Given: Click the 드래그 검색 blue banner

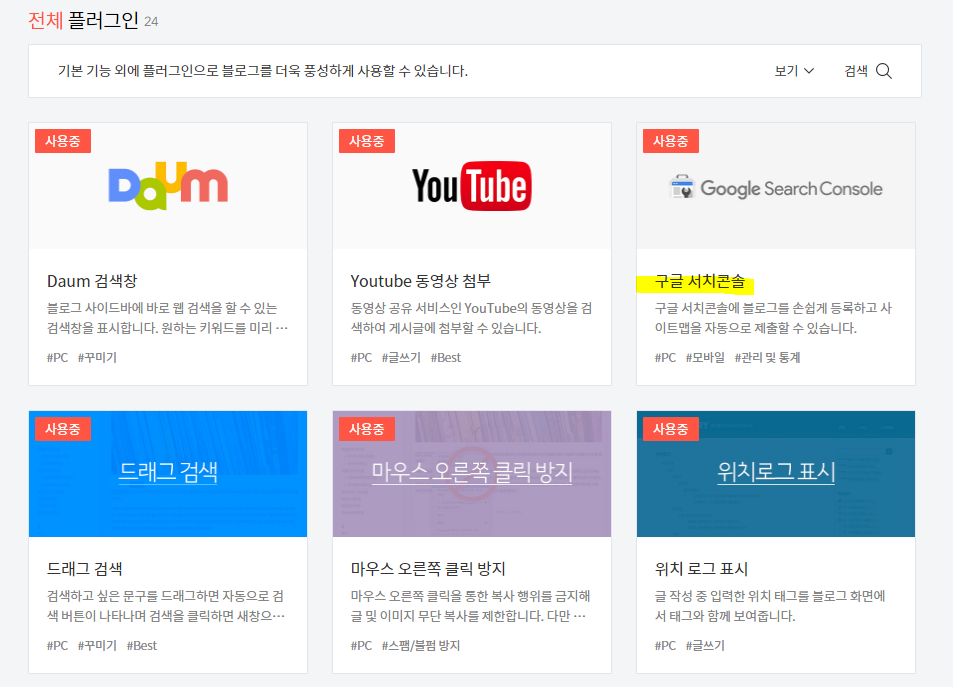Looking at the screenshot, I should (x=168, y=474).
